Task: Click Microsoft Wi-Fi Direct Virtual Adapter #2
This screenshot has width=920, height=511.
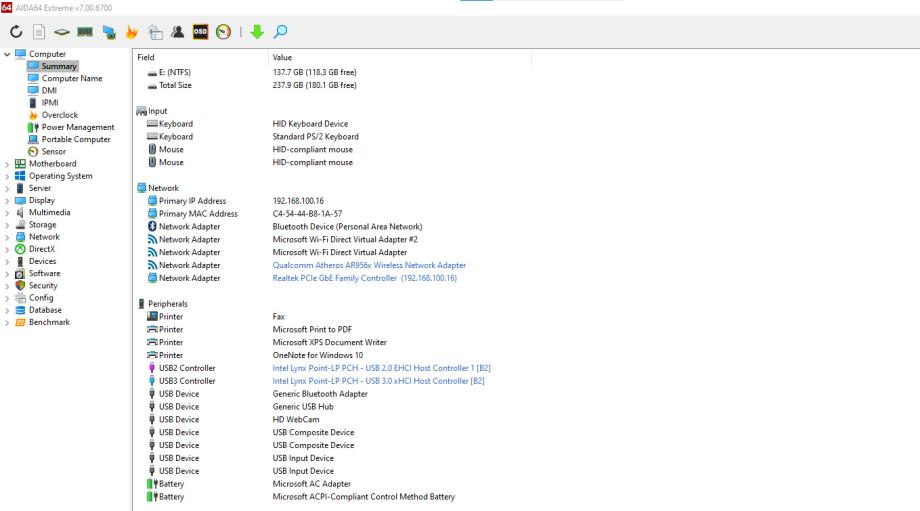Action: (345, 239)
